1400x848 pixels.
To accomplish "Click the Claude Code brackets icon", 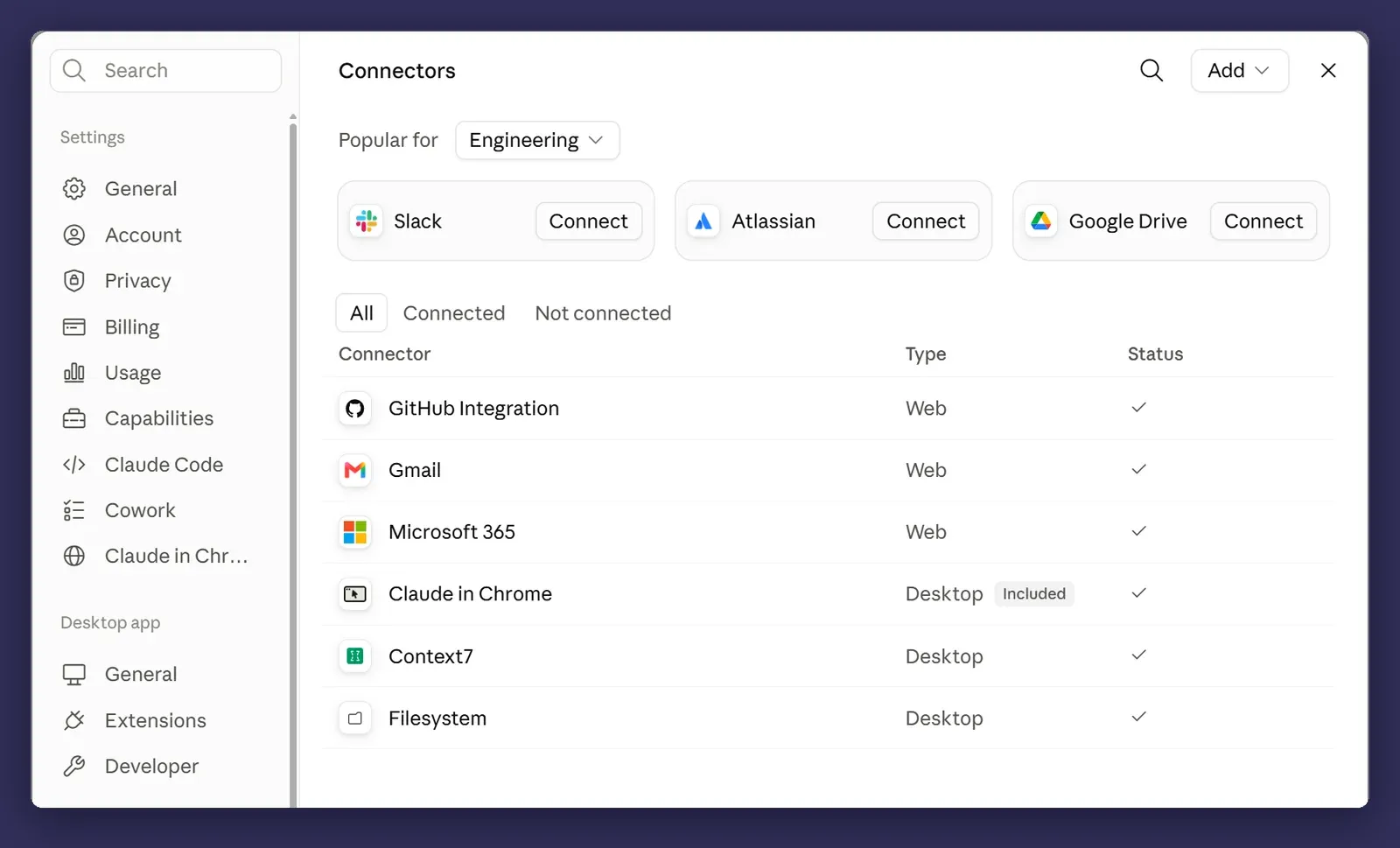I will tap(74, 465).
